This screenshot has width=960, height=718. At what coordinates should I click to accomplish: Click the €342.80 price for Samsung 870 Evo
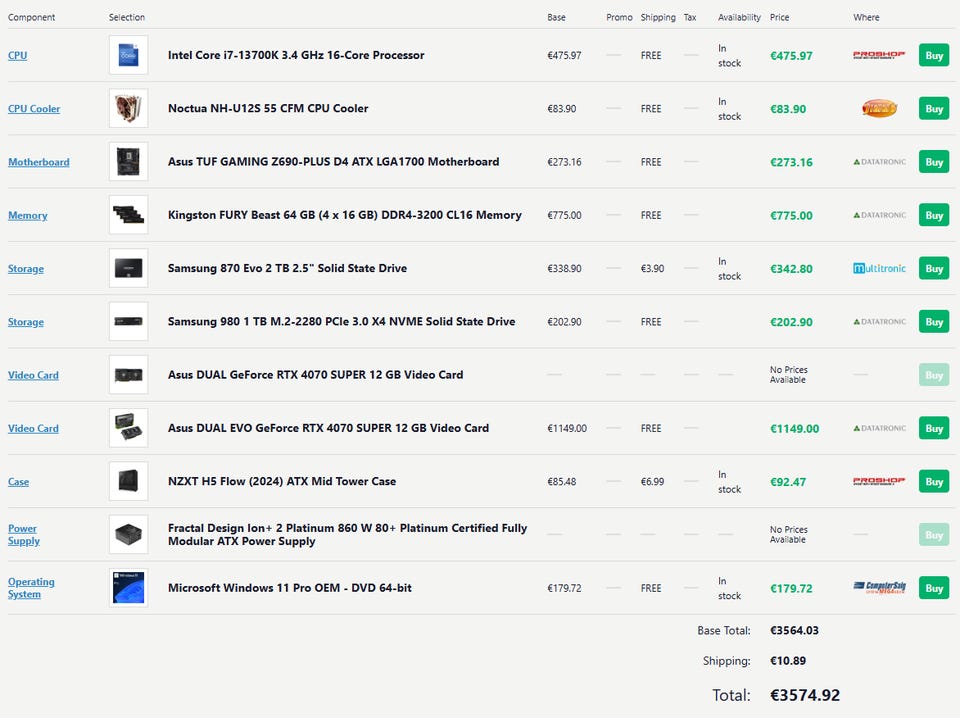791,269
